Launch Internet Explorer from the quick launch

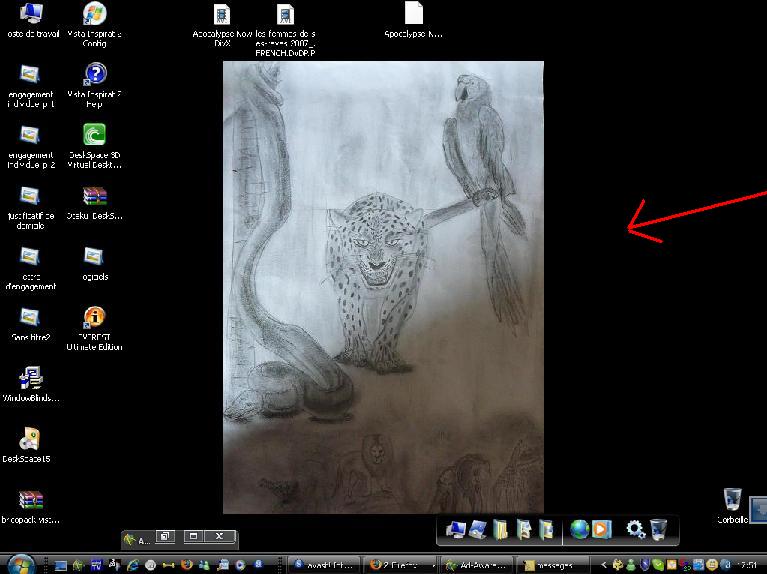(x=133, y=565)
